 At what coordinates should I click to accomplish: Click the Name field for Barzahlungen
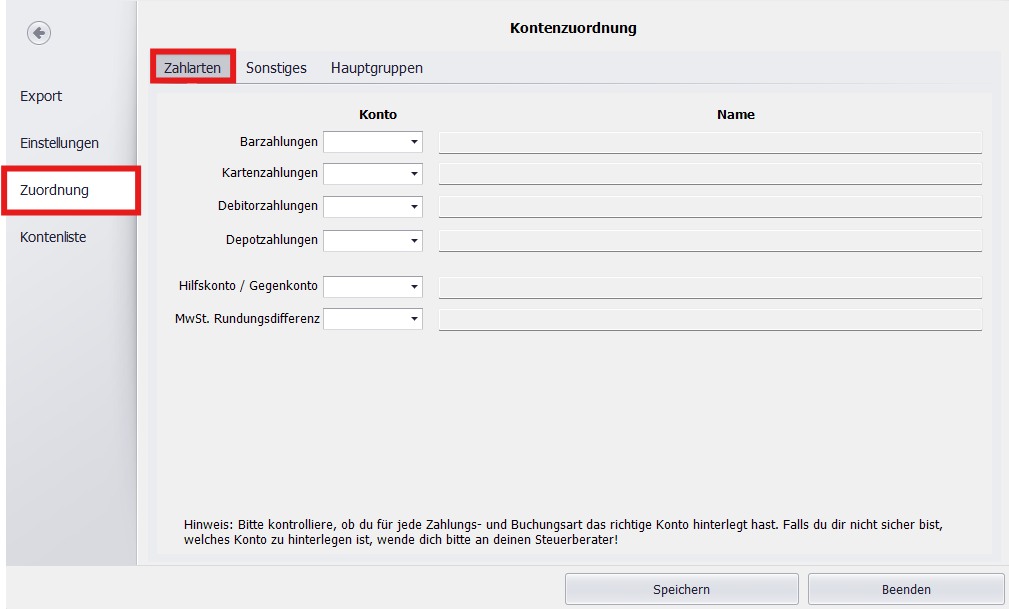pos(710,141)
